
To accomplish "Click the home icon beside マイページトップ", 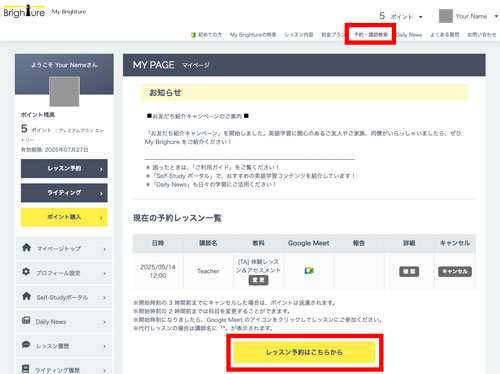I will (26, 247).
